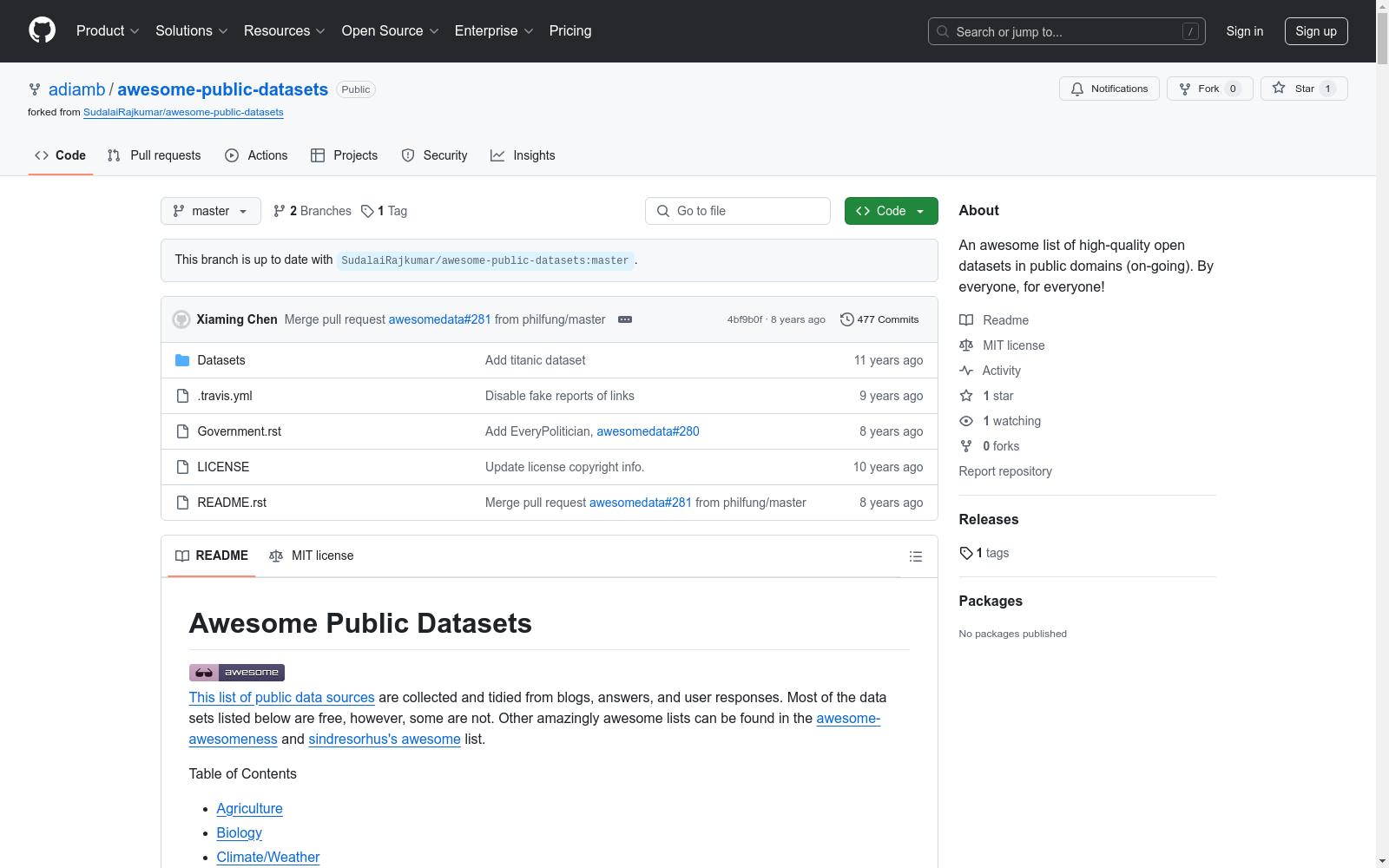
Task: Click Report repository link
Action: 1005,471
